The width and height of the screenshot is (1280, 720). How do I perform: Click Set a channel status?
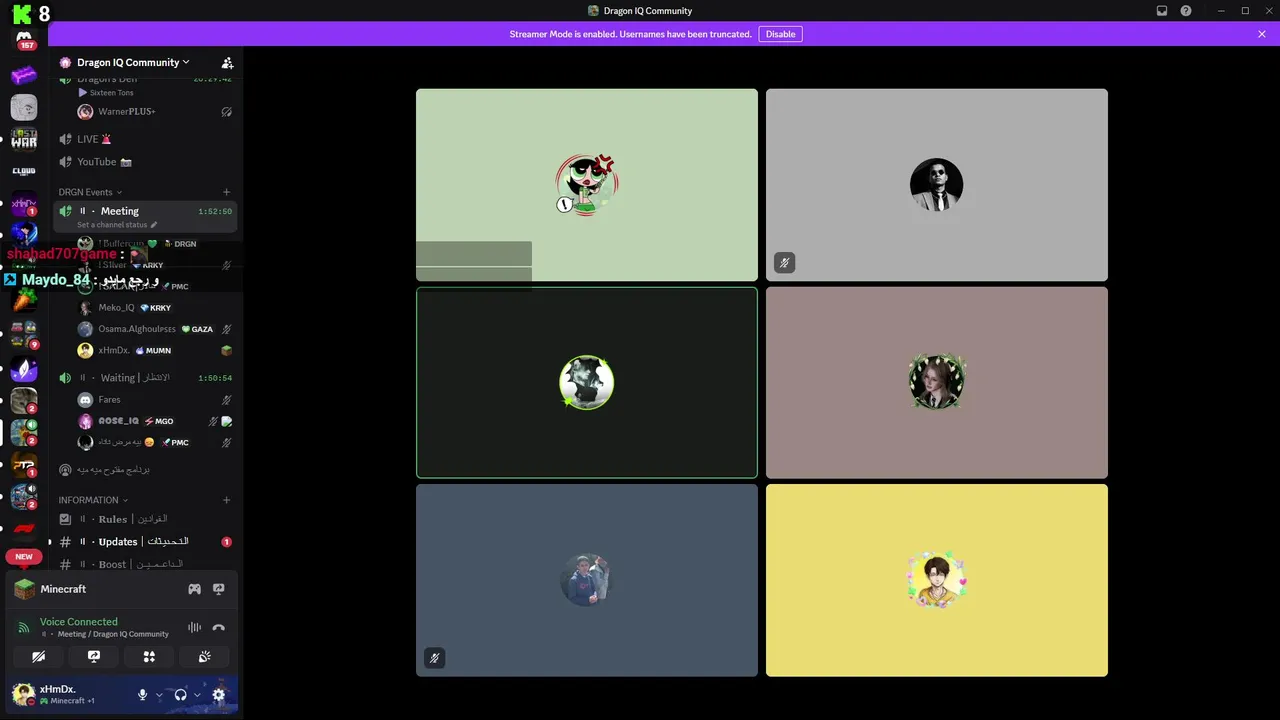click(112, 225)
